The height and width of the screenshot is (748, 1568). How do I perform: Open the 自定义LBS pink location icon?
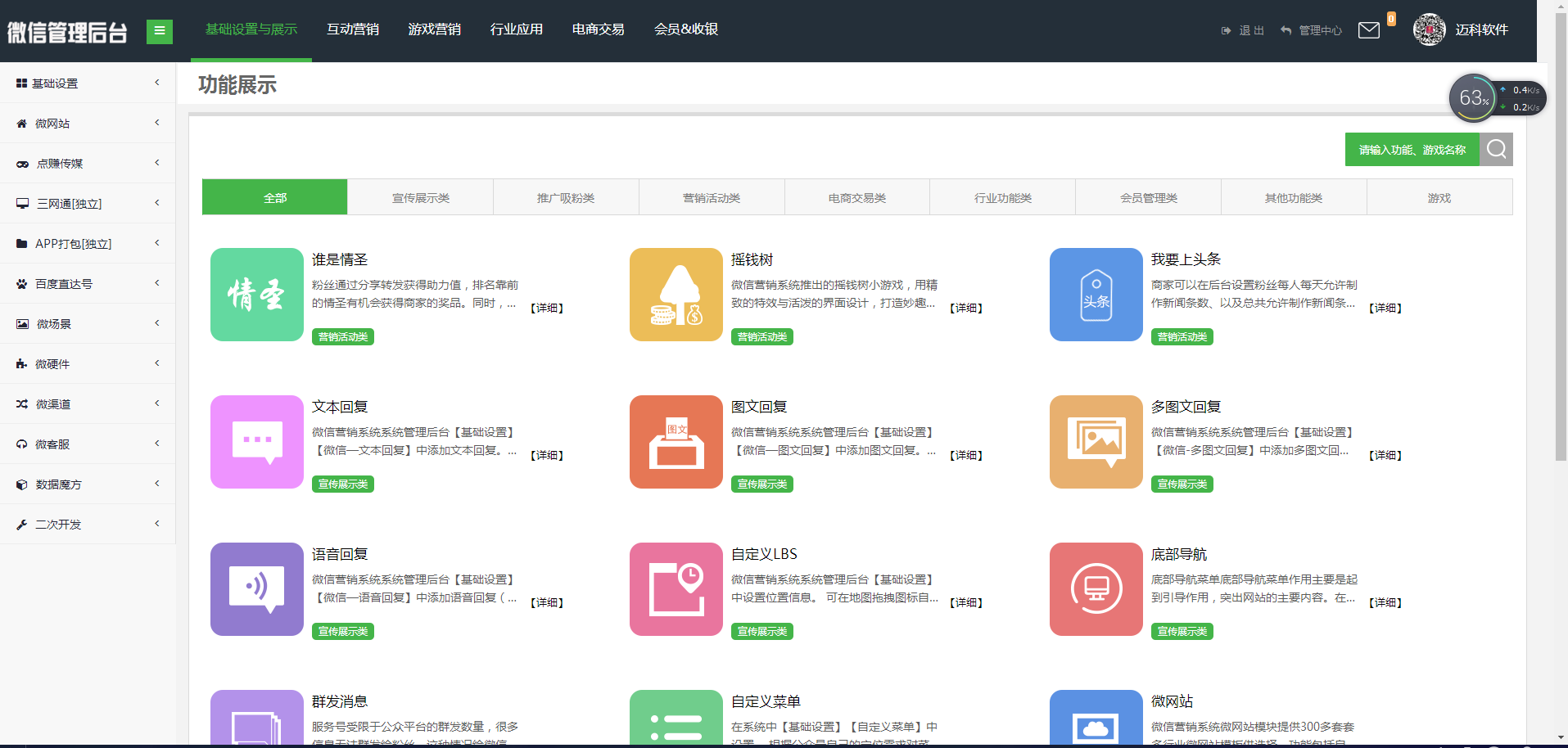tap(676, 589)
